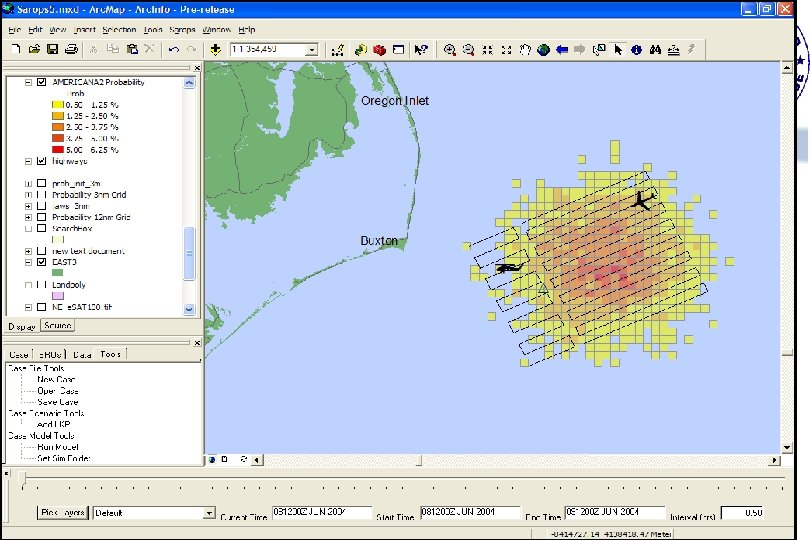Switch to the Source tab
The image size is (810, 540).
58,325
